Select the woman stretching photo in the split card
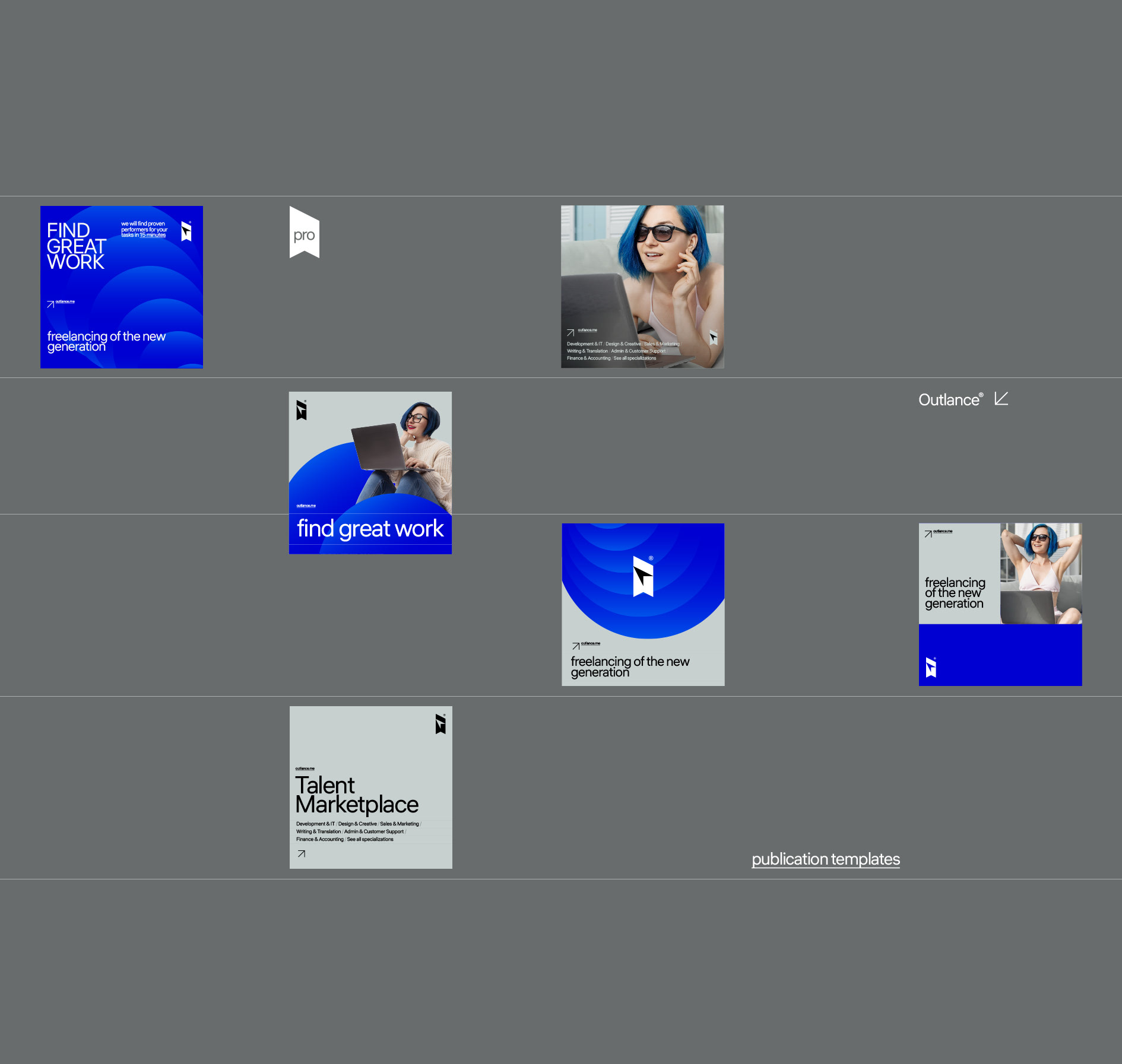1122x1064 pixels. (1041, 573)
